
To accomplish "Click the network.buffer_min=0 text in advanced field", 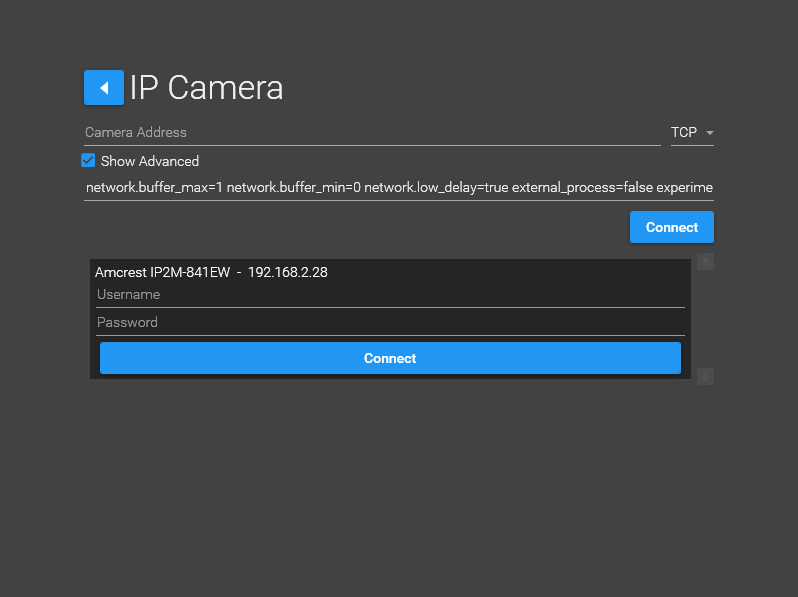I will [x=294, y=187].
